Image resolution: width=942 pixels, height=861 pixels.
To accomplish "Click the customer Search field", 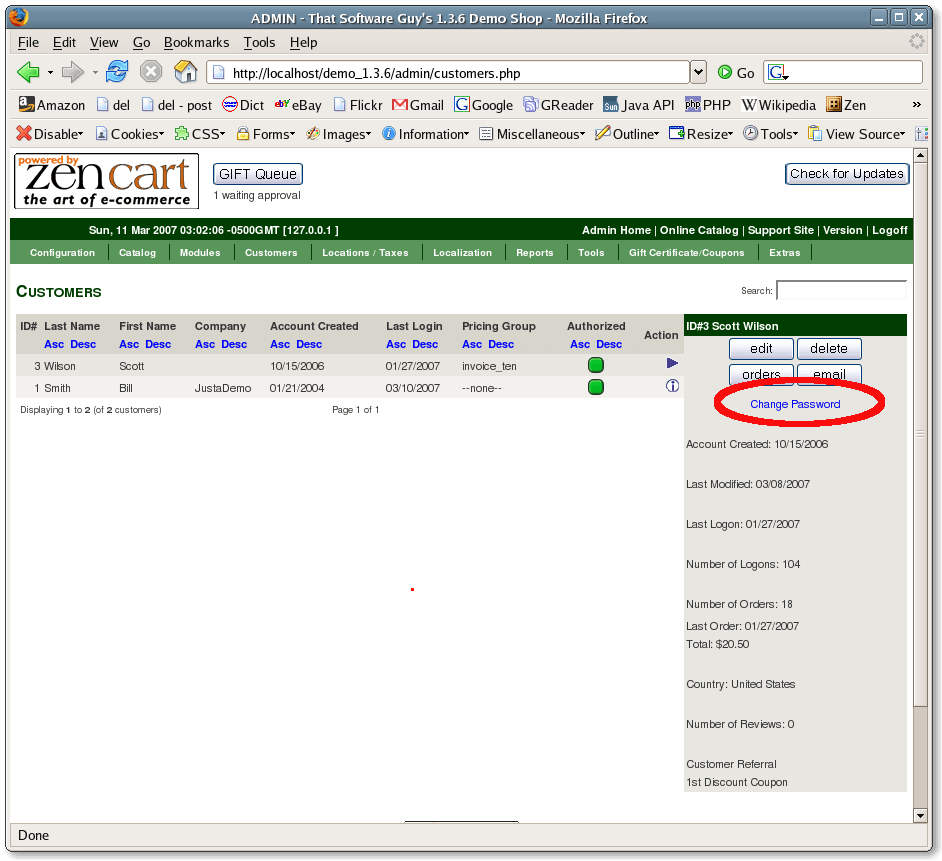I will 841,290.
